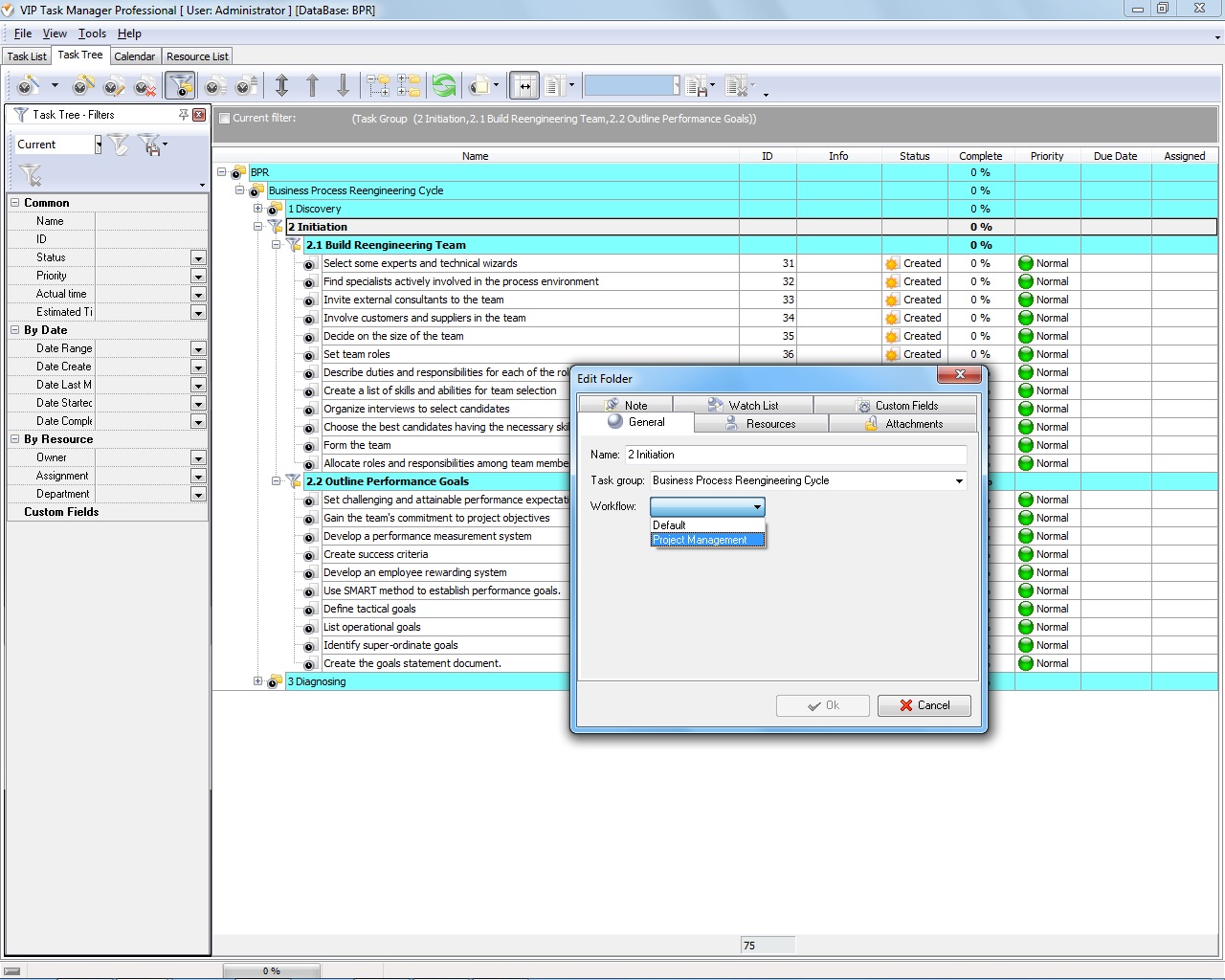1225x980 pixels.
Task: Collapse the By Resource filter section
Action: [14, 439]
